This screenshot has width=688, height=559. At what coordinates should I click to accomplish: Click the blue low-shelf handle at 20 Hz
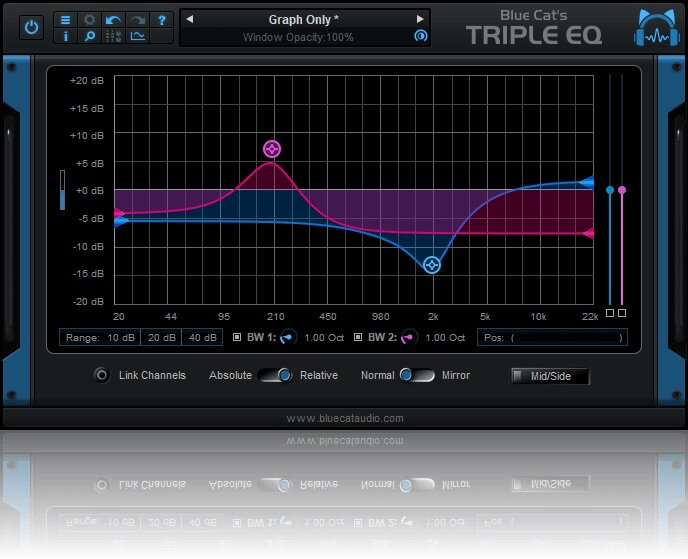tap(120, 222)
